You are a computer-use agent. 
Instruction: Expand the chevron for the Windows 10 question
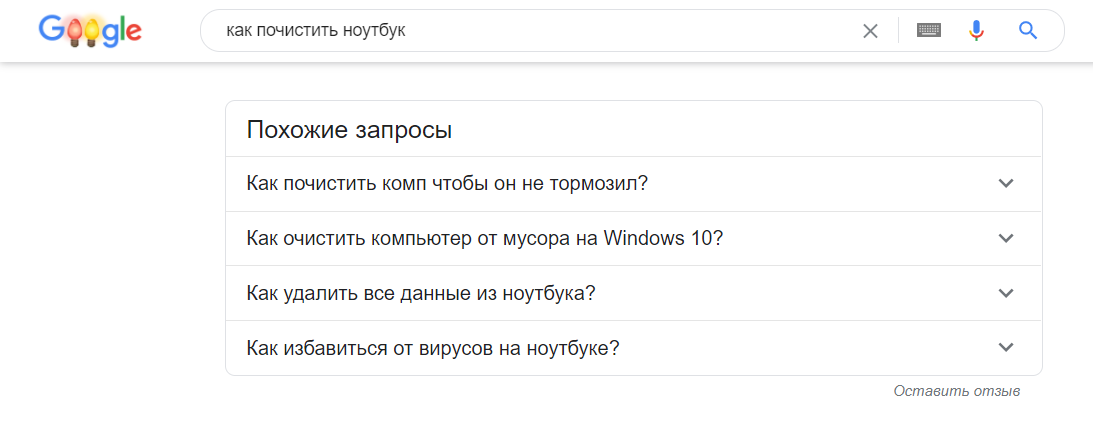tap(1006, 239)
